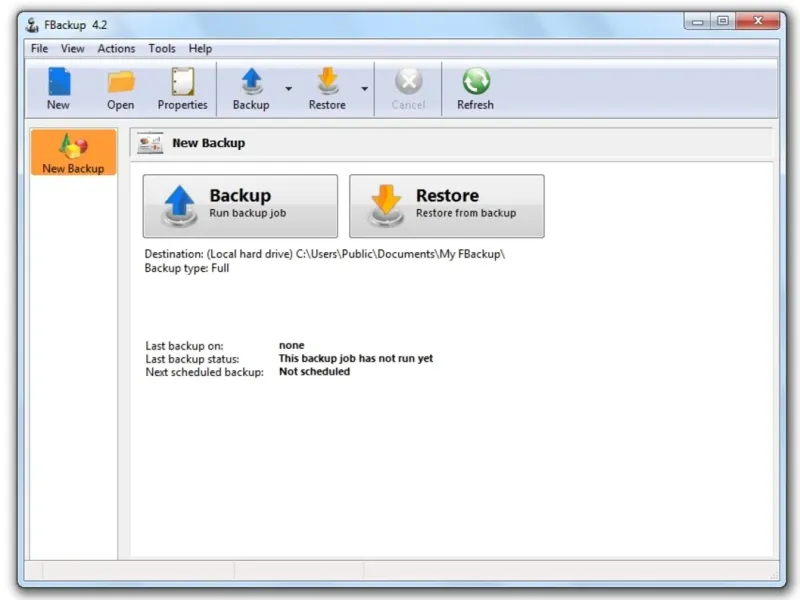Click the greyed Cancel toolbar icon
The image size is (800, 600).
coord(408,89)
